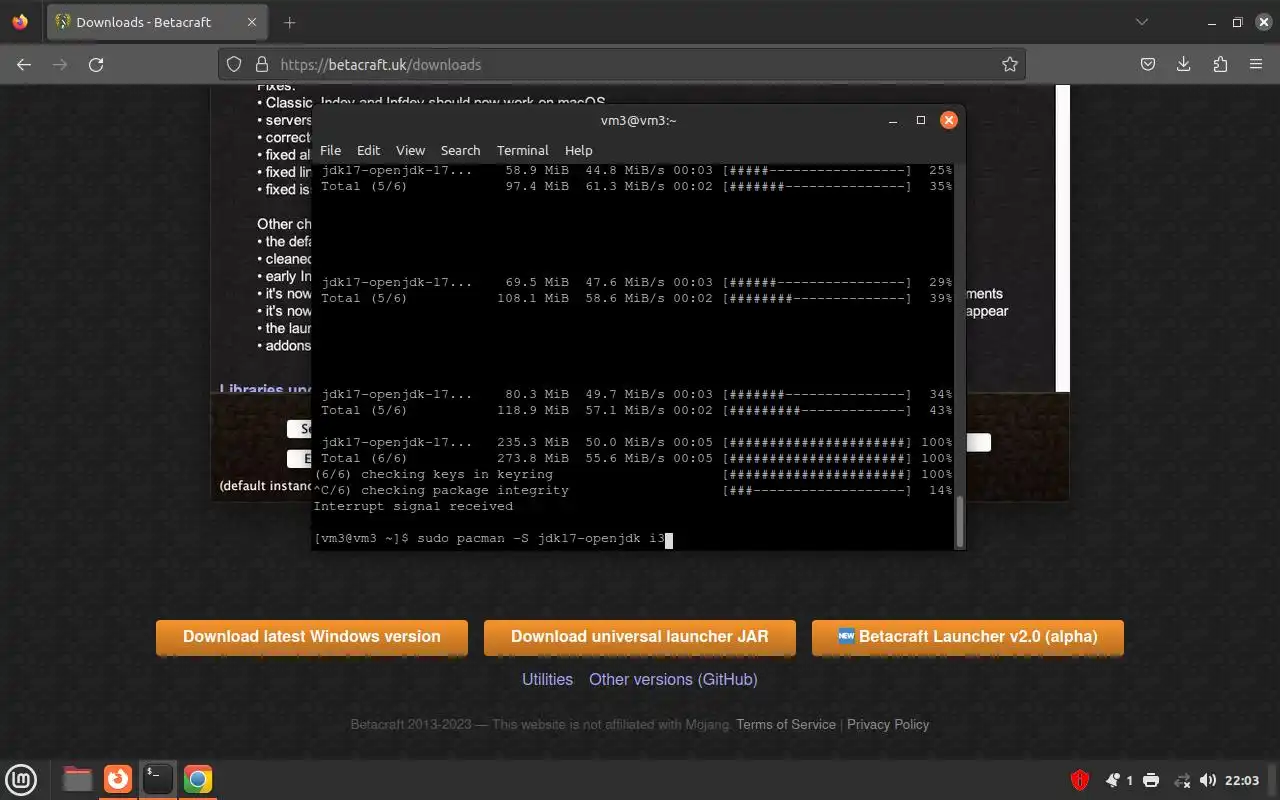
Task: Click the printer tray icon
Action: click(x=1151, y=780)
